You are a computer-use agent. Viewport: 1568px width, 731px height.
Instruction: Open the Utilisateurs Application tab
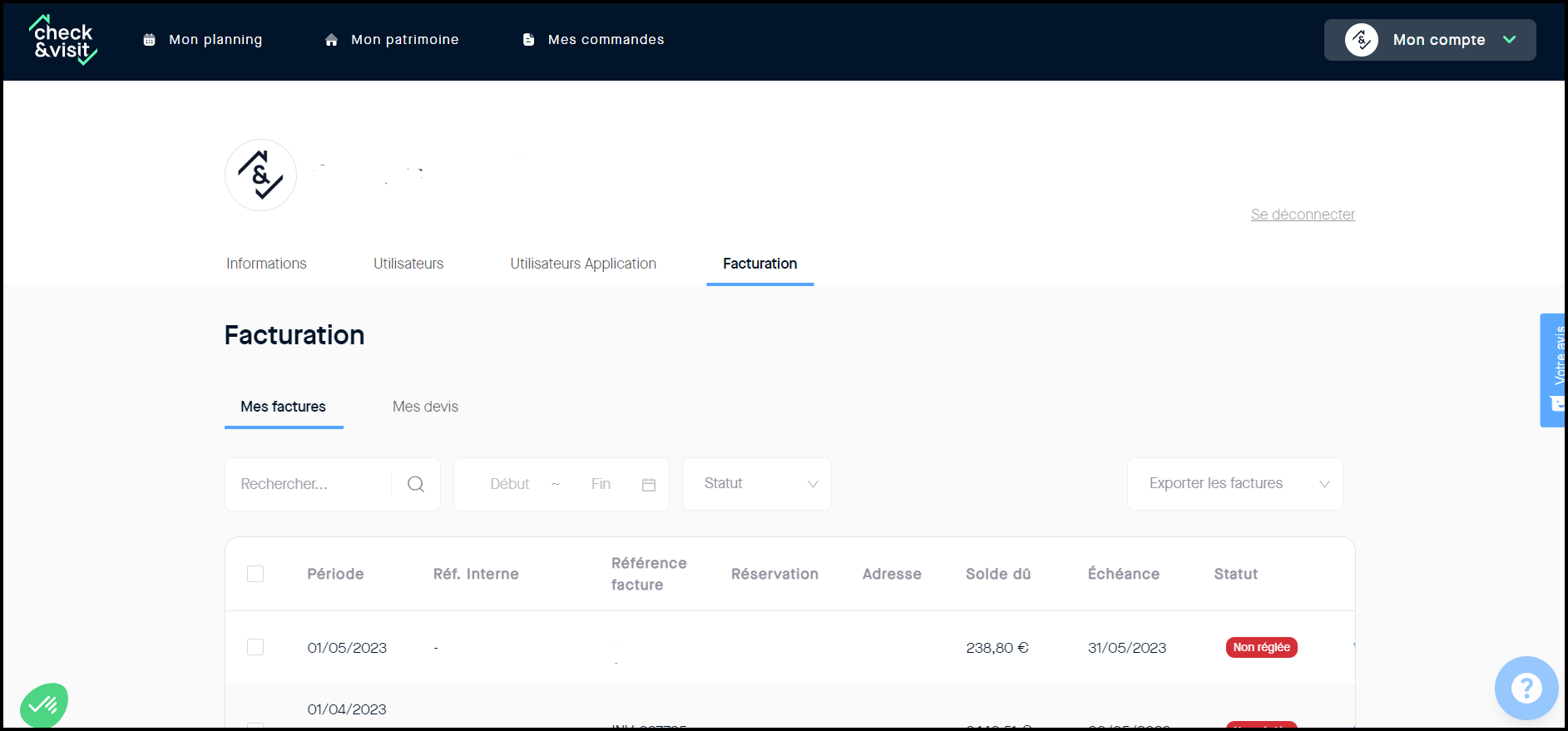coord(583,264)
